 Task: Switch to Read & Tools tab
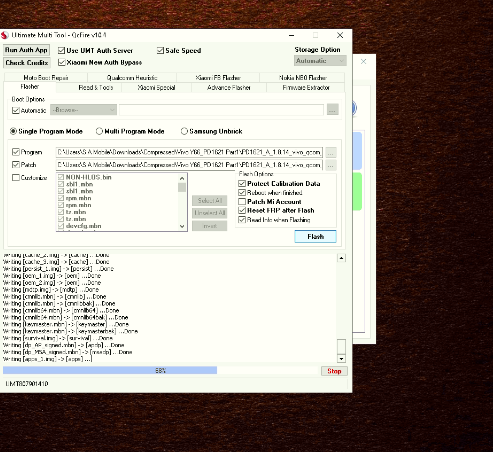[96, 88]
